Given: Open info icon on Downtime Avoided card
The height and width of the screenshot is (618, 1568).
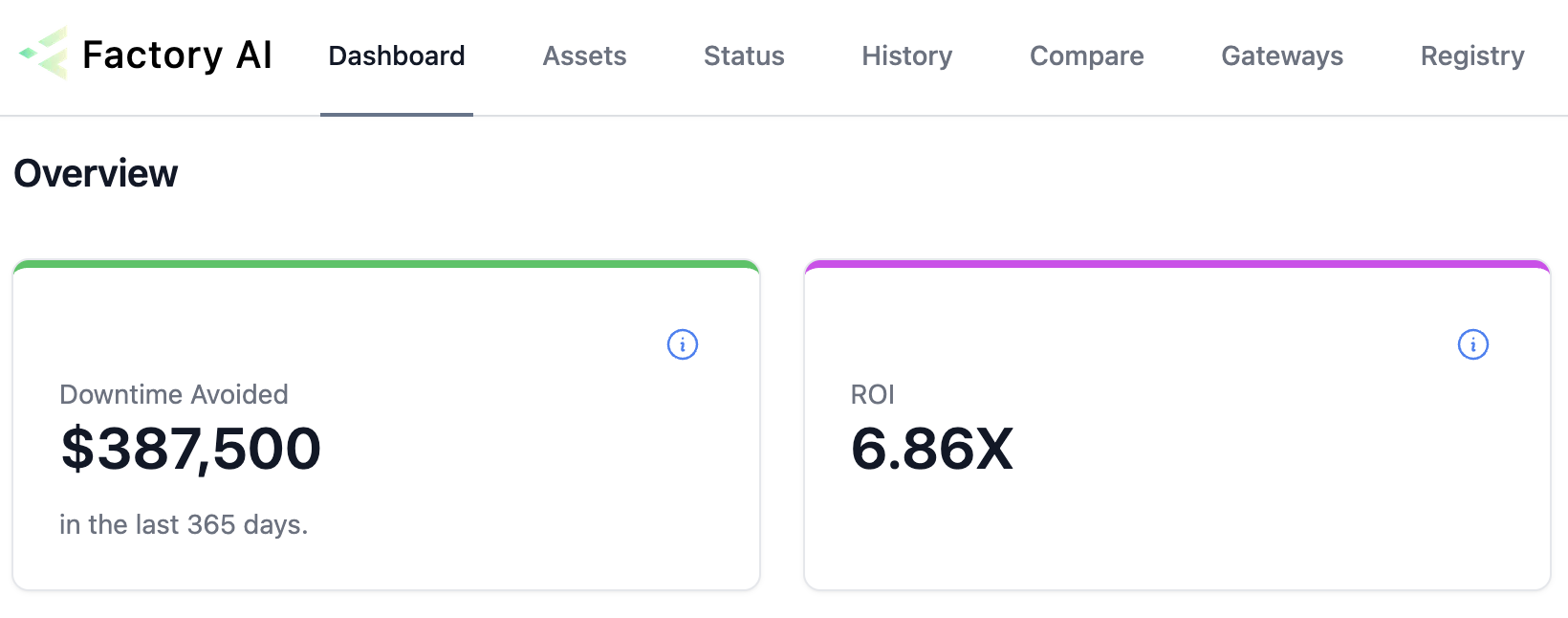Looking at the screenshot, I should [x=683, y=344].
